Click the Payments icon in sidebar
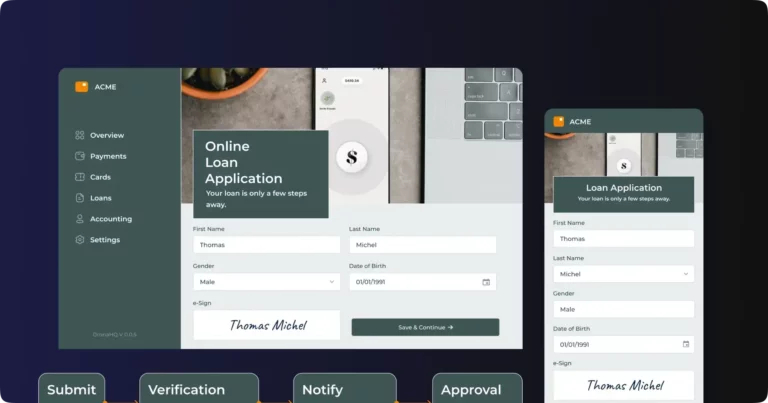This screenshot has height=403, width=768. point(80,156)
